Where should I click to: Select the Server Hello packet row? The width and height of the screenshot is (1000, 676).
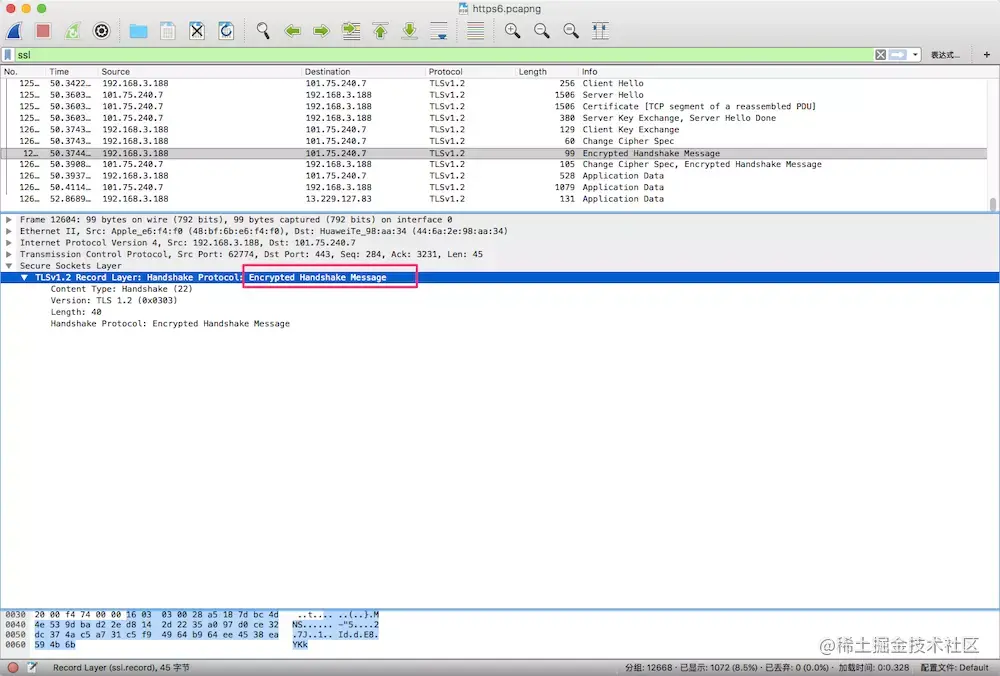pos(494,95)
